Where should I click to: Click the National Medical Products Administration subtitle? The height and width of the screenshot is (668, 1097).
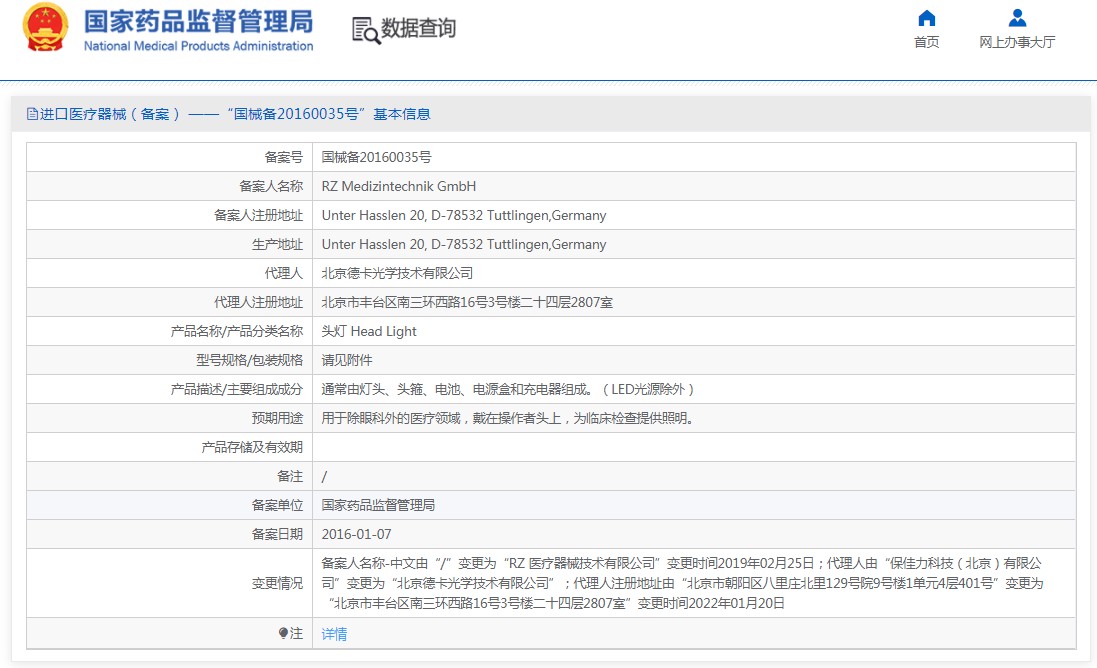(198, 46)
